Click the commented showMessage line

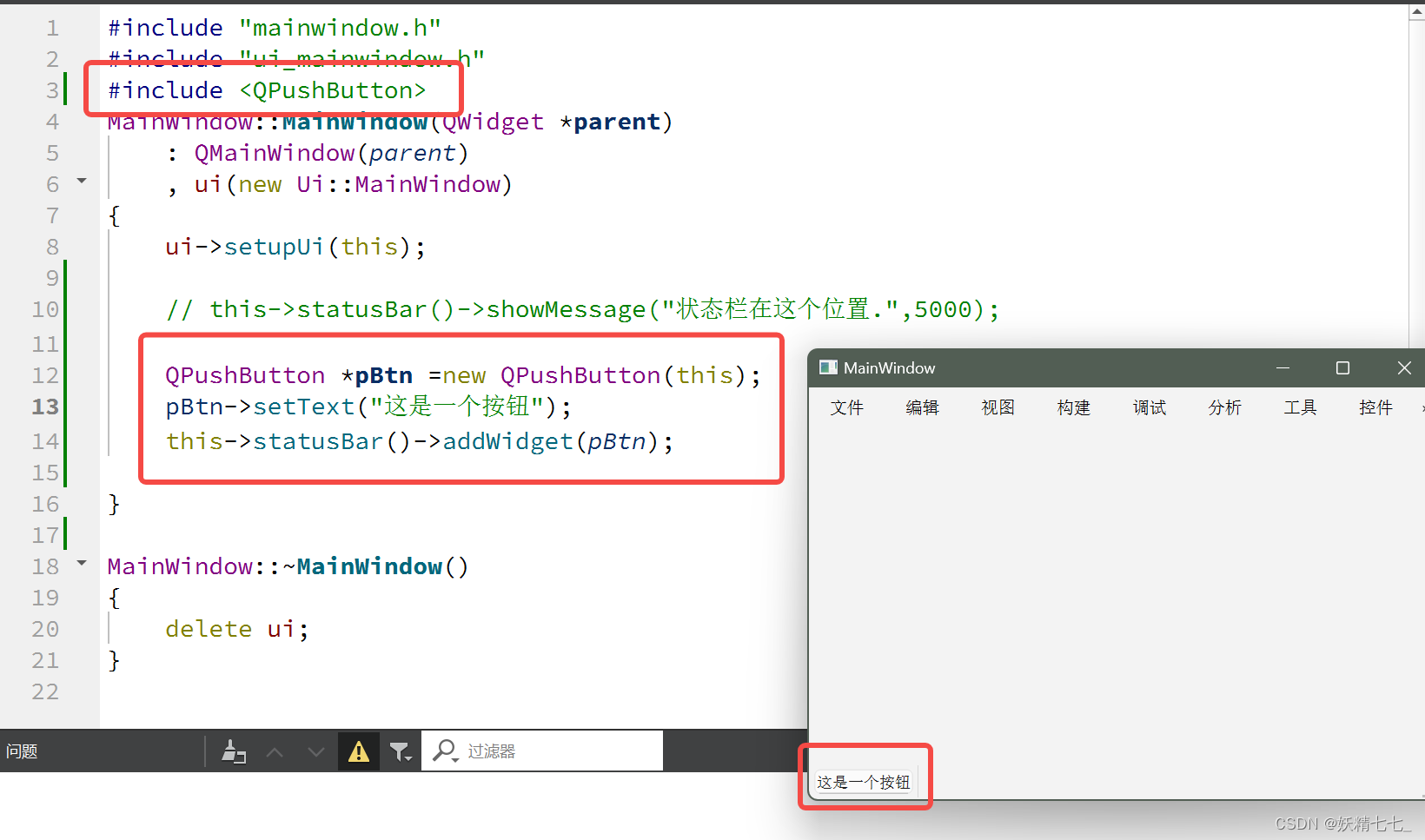[582, 309]
